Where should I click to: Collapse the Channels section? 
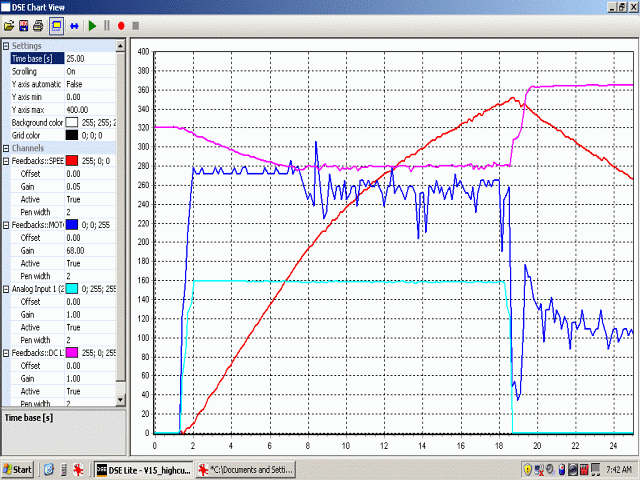coord(6,147)
